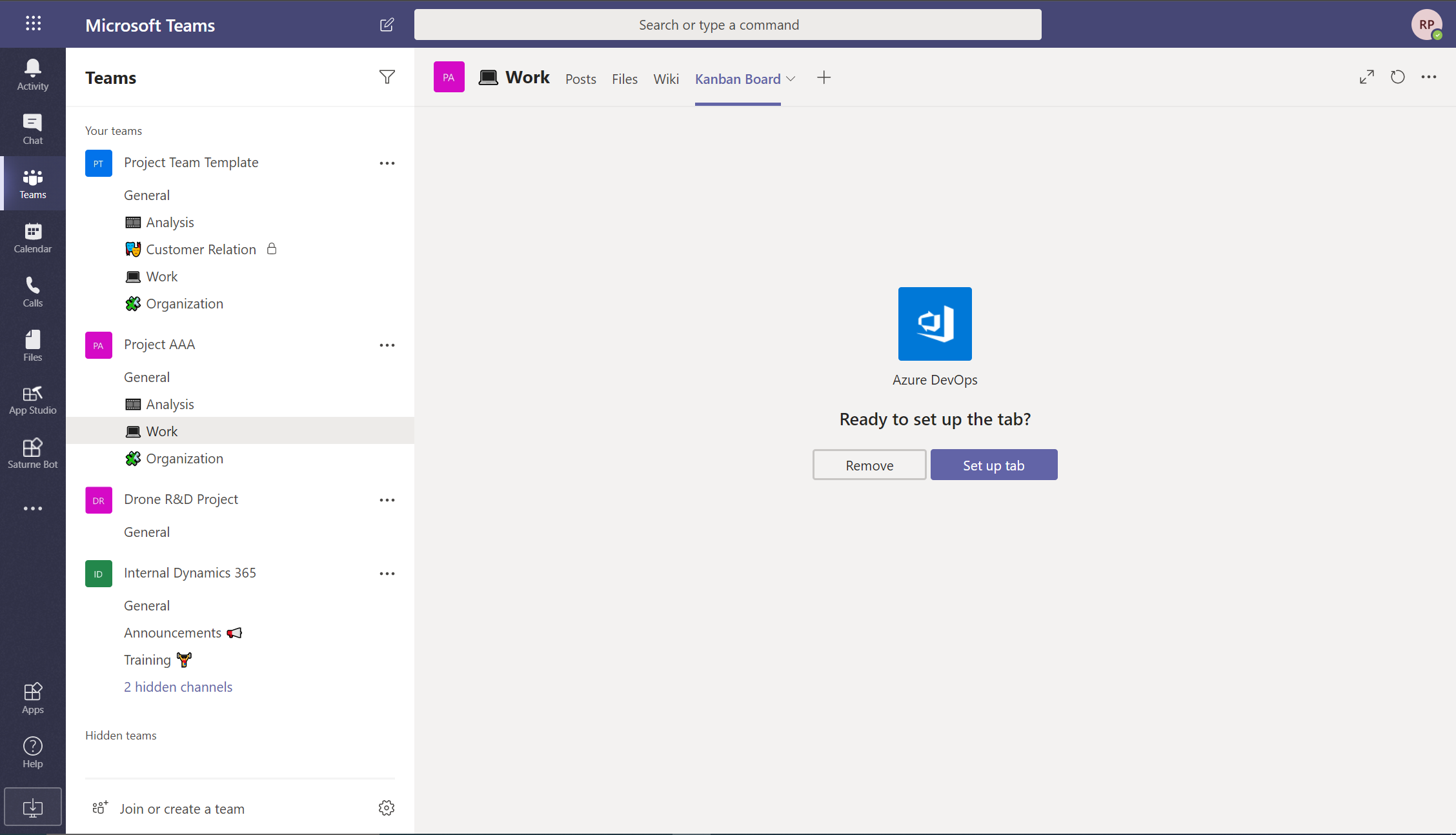Collapse the Internal Dynamics 365 team

pyautogui.click(x=190, y=573)
